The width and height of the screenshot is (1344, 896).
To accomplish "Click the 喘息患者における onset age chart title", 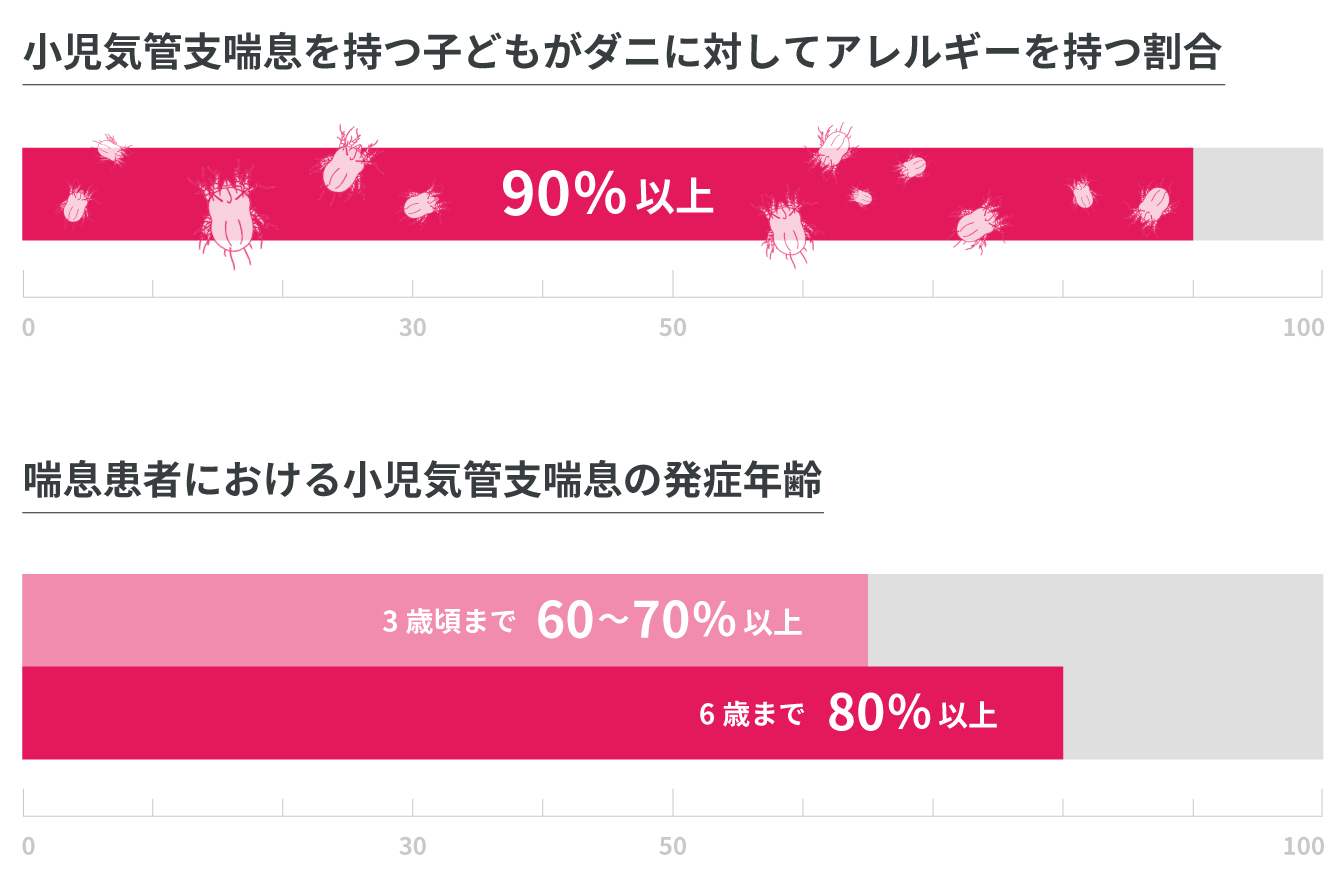I will coord(422,482).
